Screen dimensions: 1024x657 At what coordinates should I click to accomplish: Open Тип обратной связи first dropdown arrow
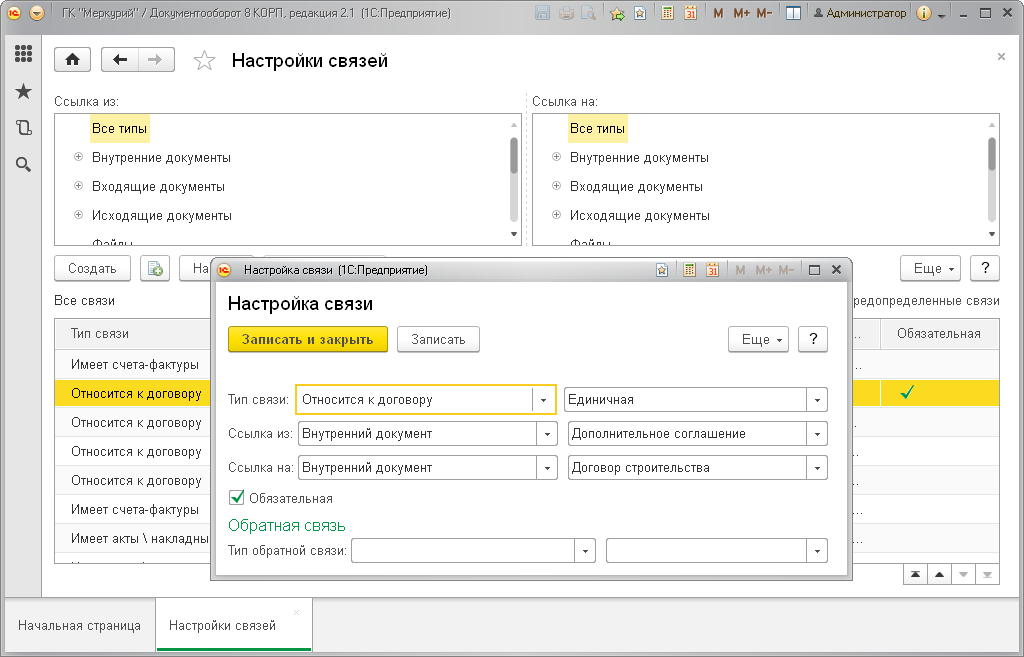(585, 551)
